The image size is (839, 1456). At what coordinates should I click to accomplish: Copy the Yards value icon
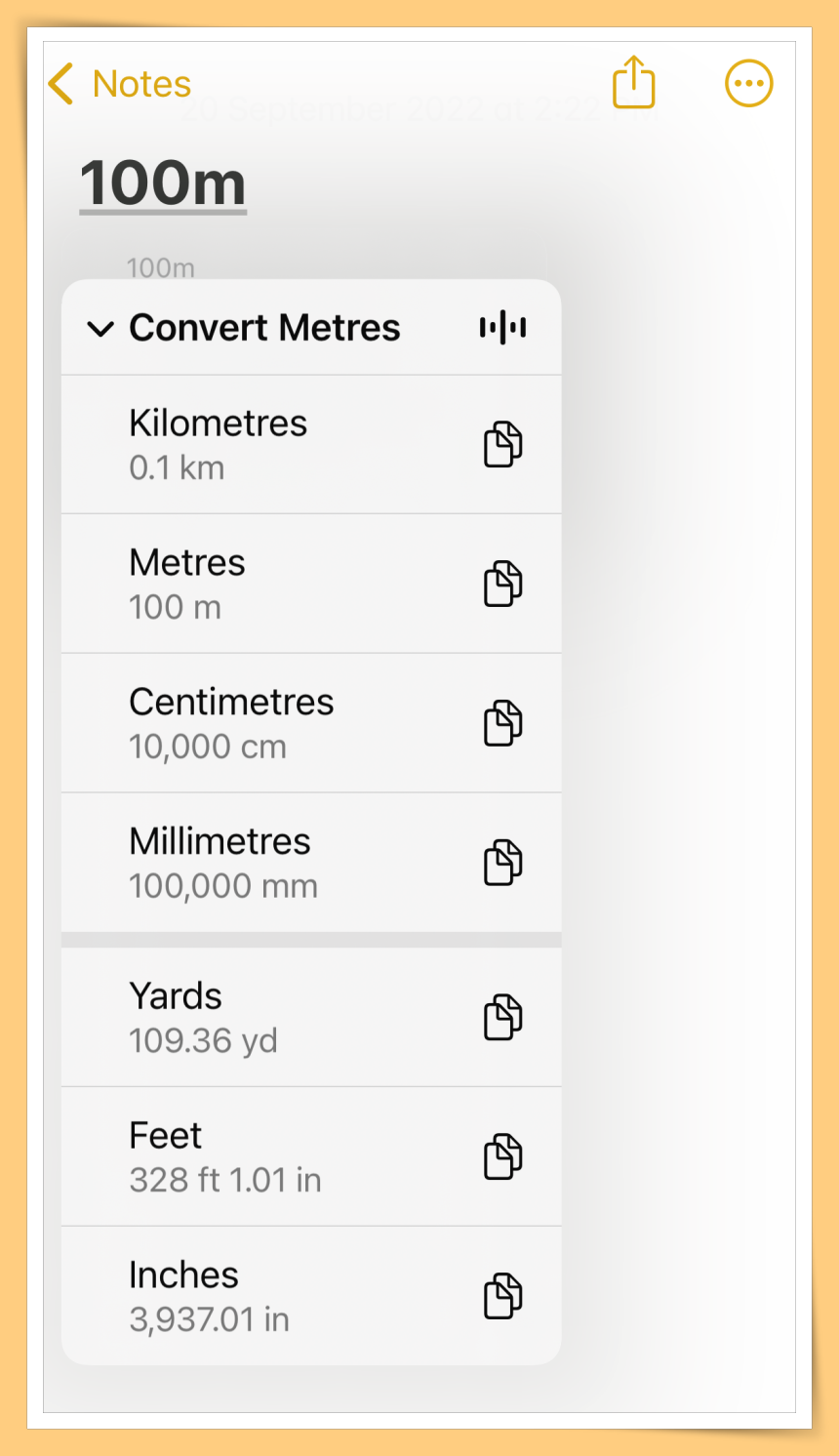pos(503,1018)
